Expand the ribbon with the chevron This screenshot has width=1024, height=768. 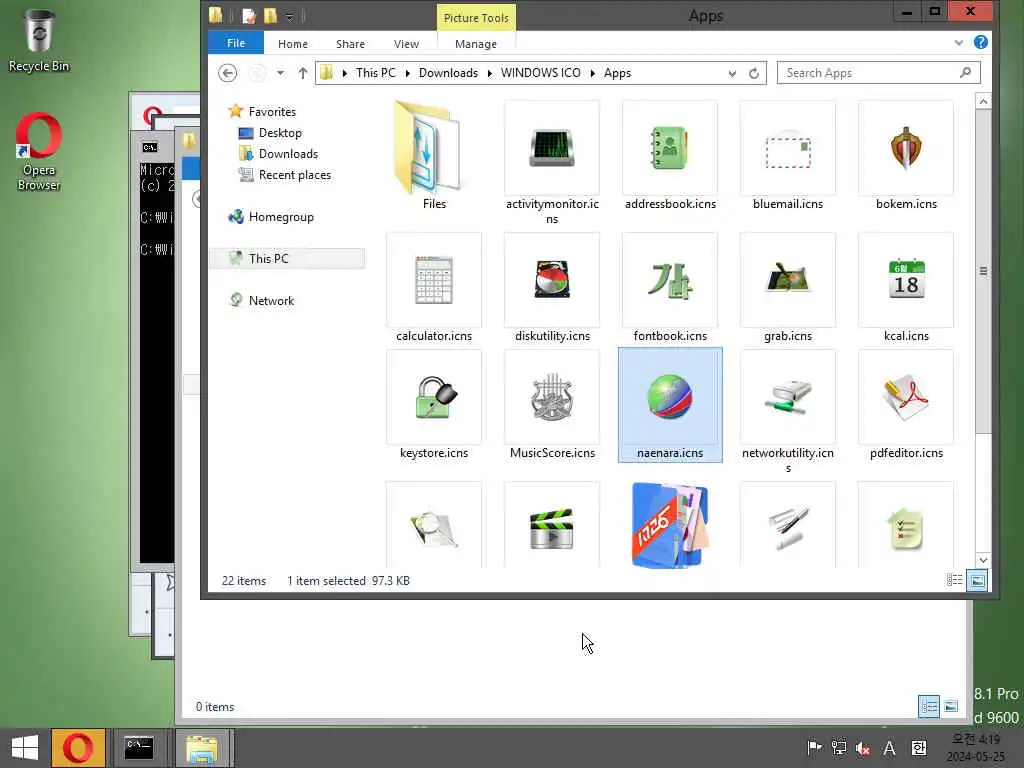(x=959, y=42)
